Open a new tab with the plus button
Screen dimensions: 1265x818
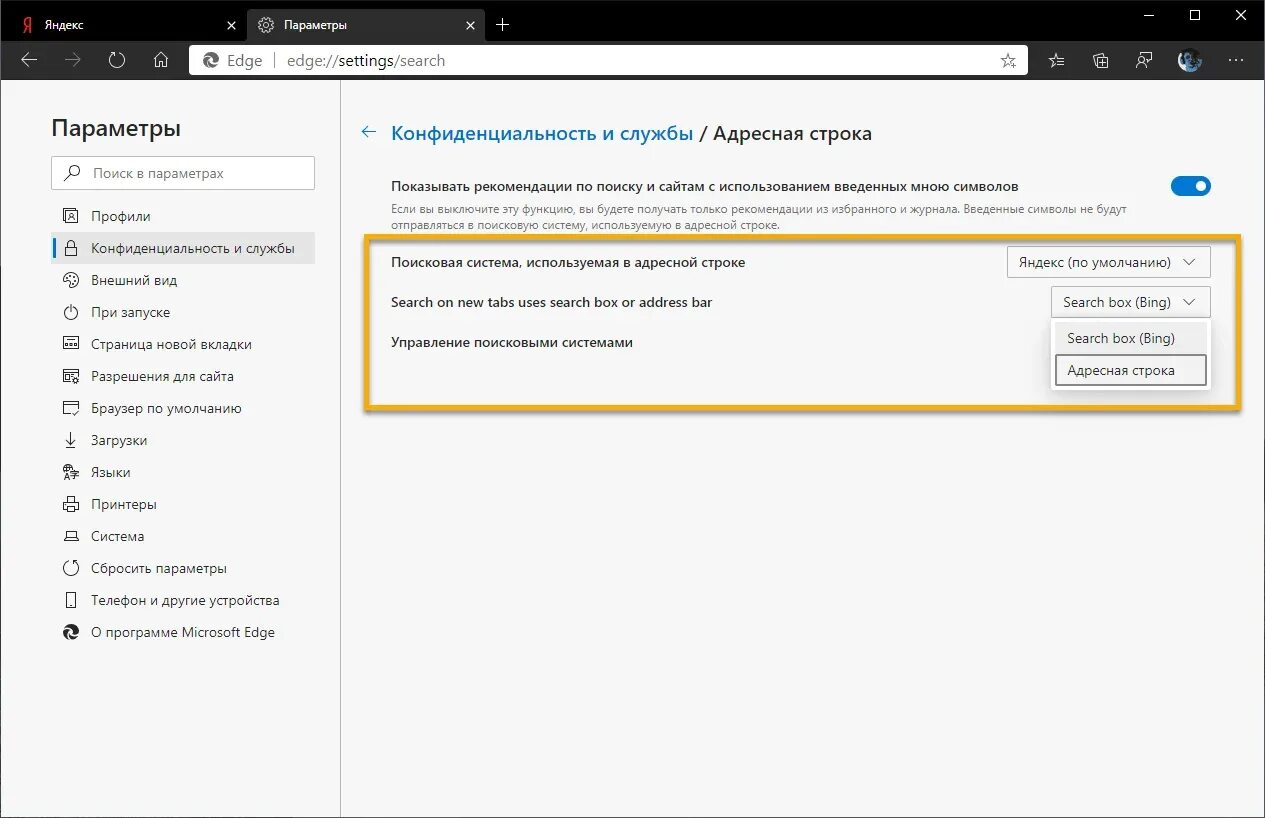tap(502, 24)
